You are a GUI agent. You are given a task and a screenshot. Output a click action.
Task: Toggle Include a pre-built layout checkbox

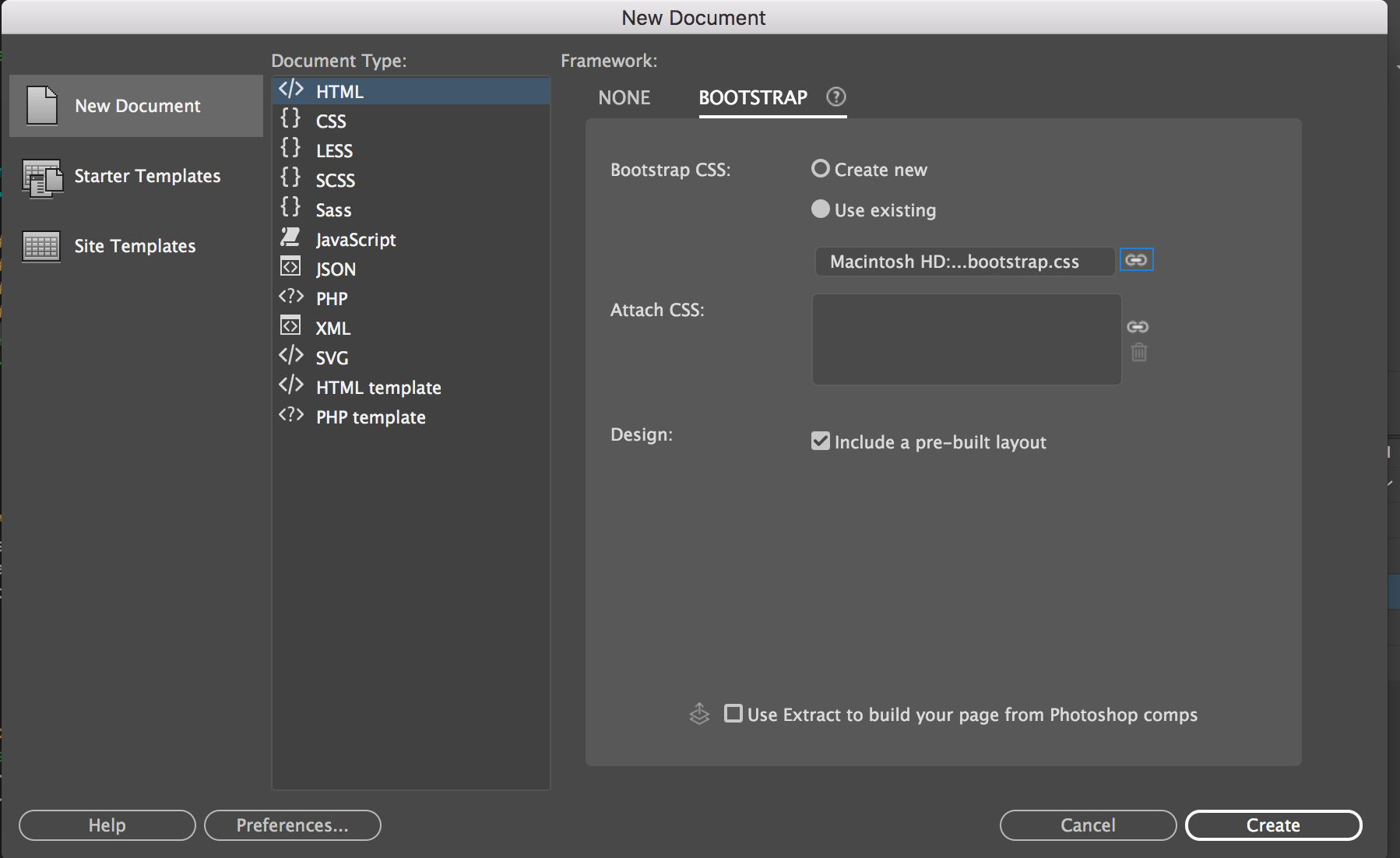tap(821, 441)
